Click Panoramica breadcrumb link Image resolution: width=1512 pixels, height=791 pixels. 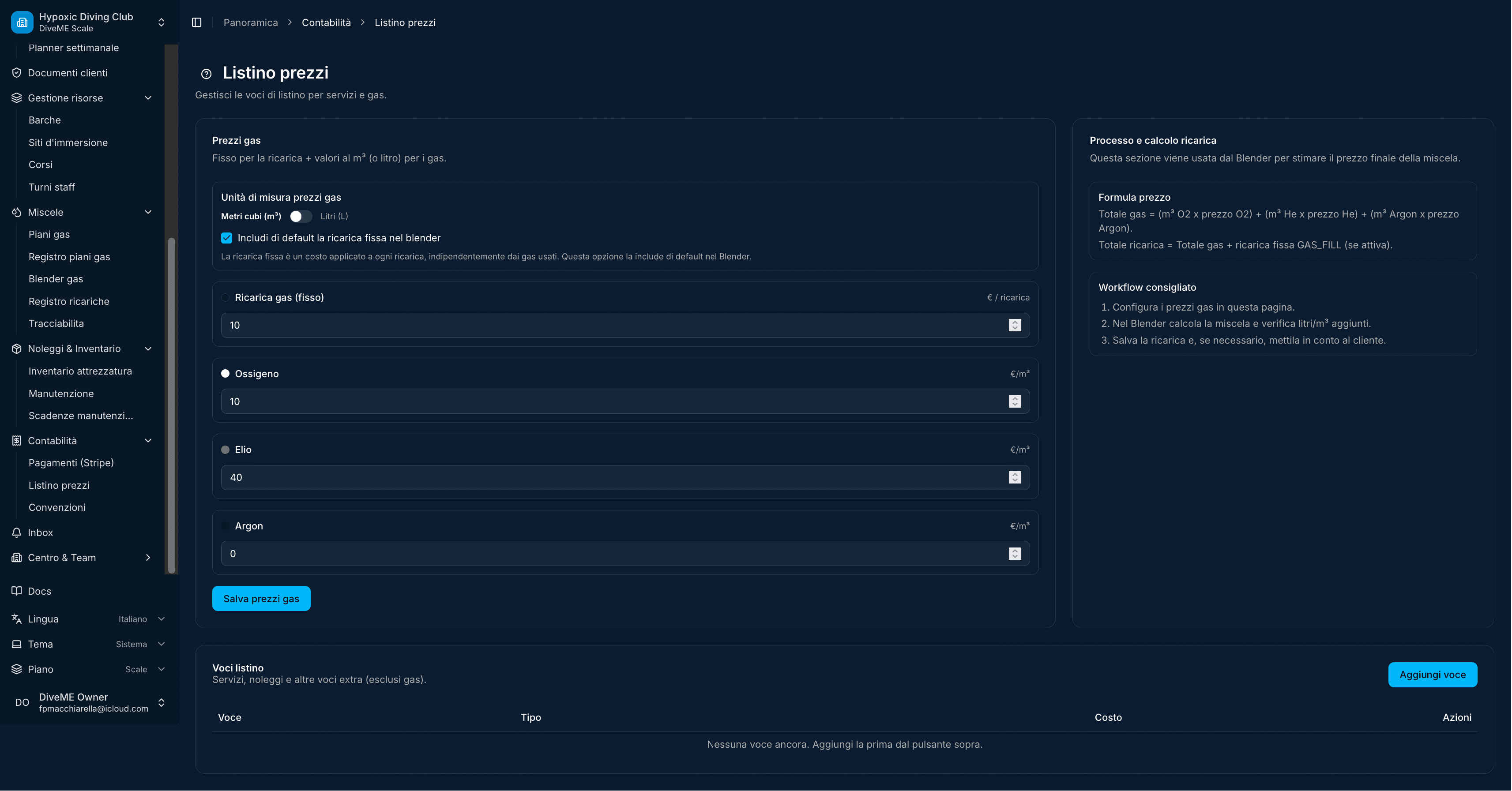251,22
